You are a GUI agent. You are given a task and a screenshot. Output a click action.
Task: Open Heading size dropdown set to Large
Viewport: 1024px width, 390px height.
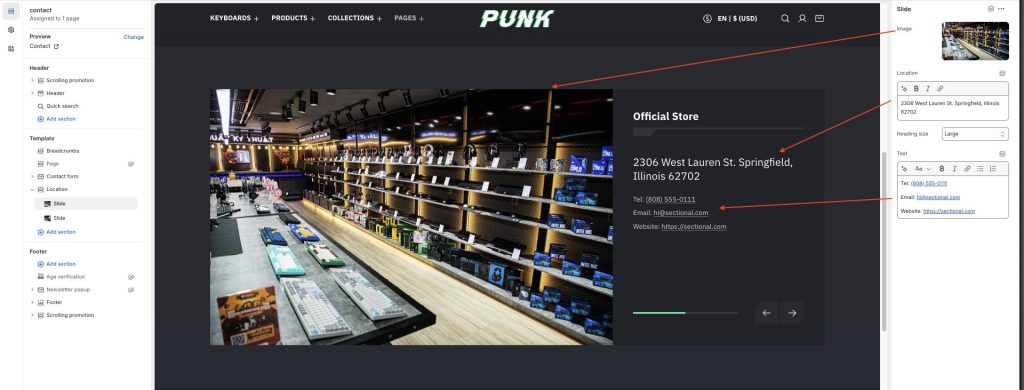(975, 134)
